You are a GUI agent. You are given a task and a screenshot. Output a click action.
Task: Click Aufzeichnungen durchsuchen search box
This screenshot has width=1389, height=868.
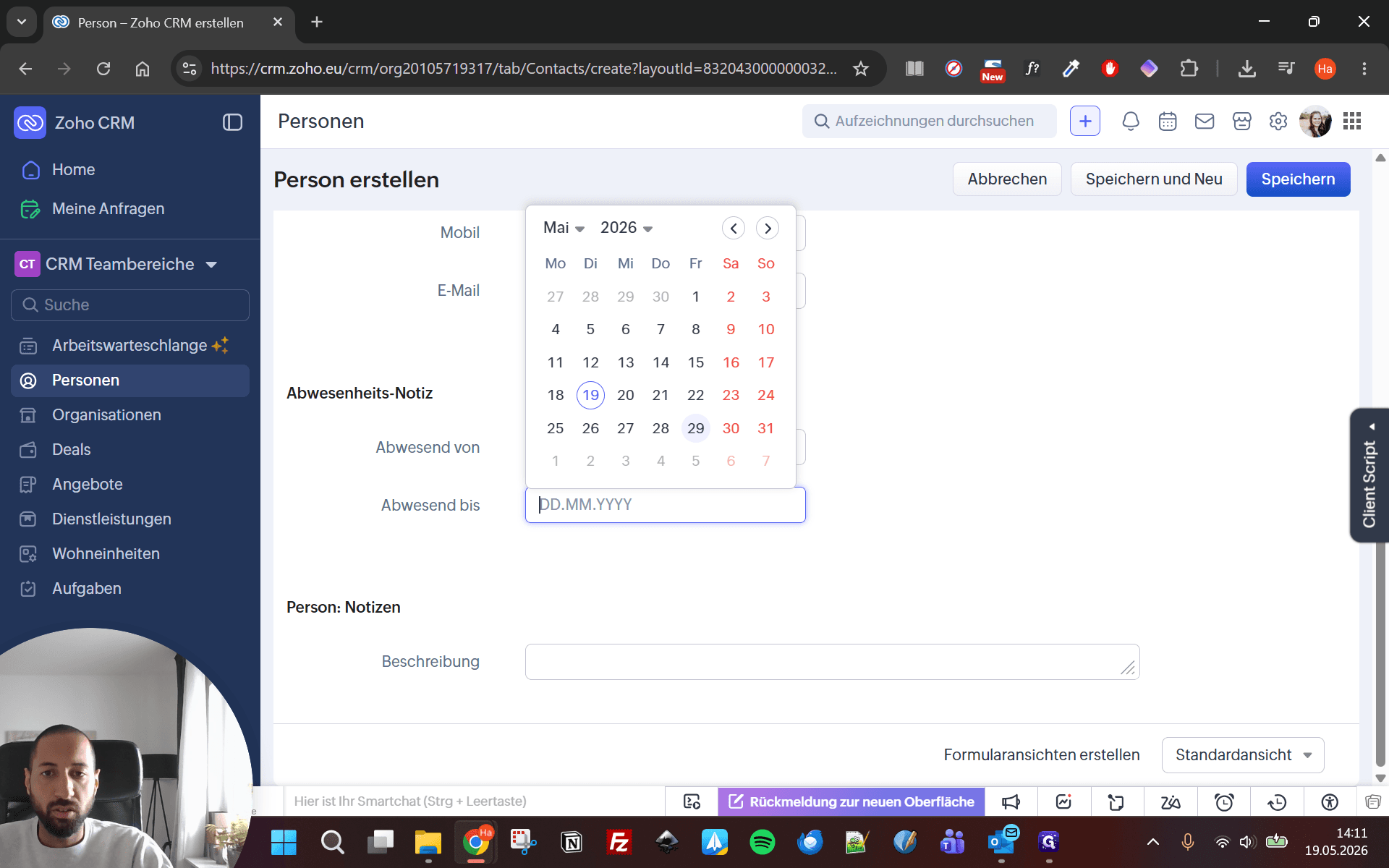pyautogui.click(x=929, y=122)
